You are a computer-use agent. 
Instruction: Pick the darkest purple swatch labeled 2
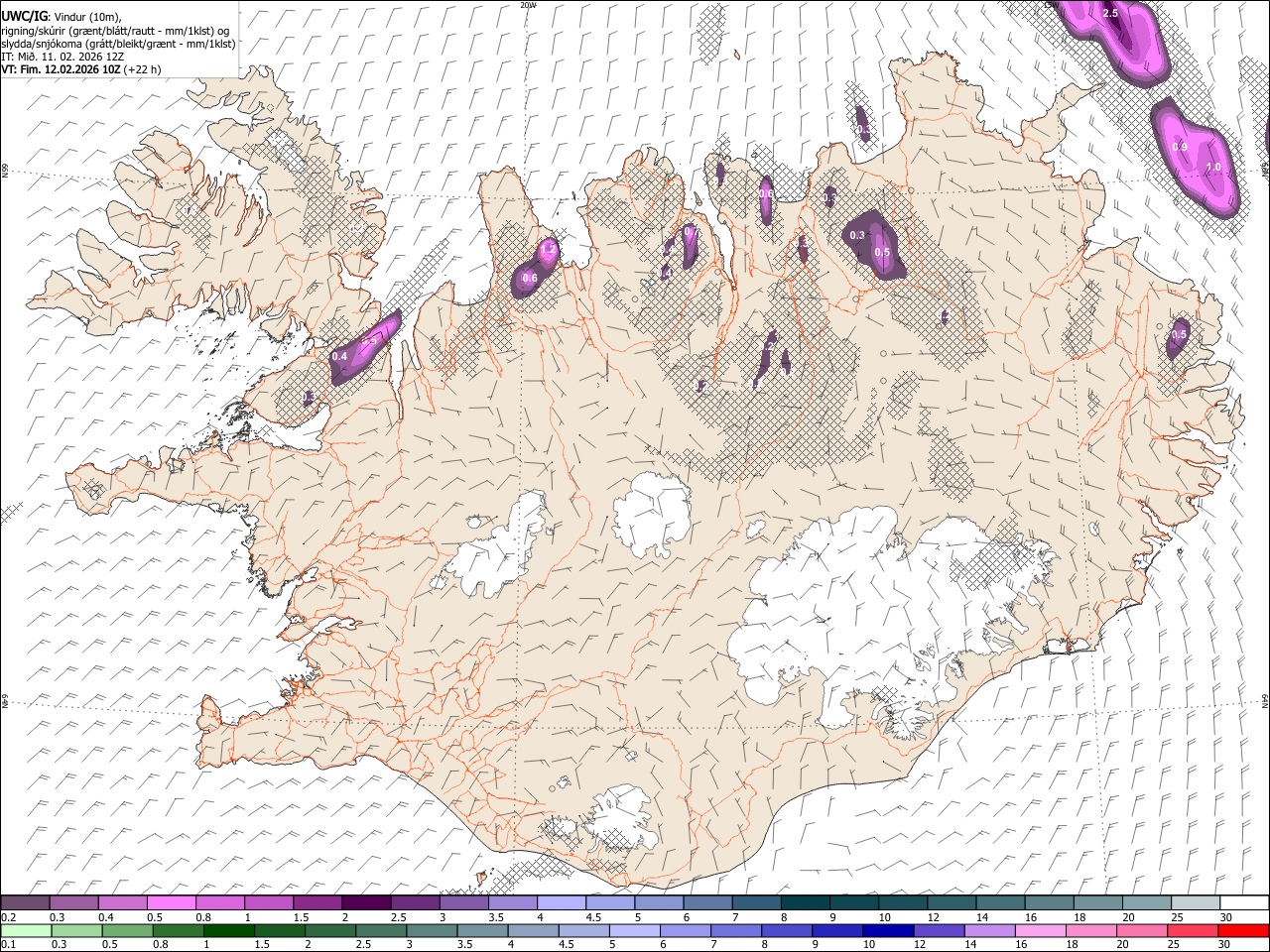tap(366, 903)
